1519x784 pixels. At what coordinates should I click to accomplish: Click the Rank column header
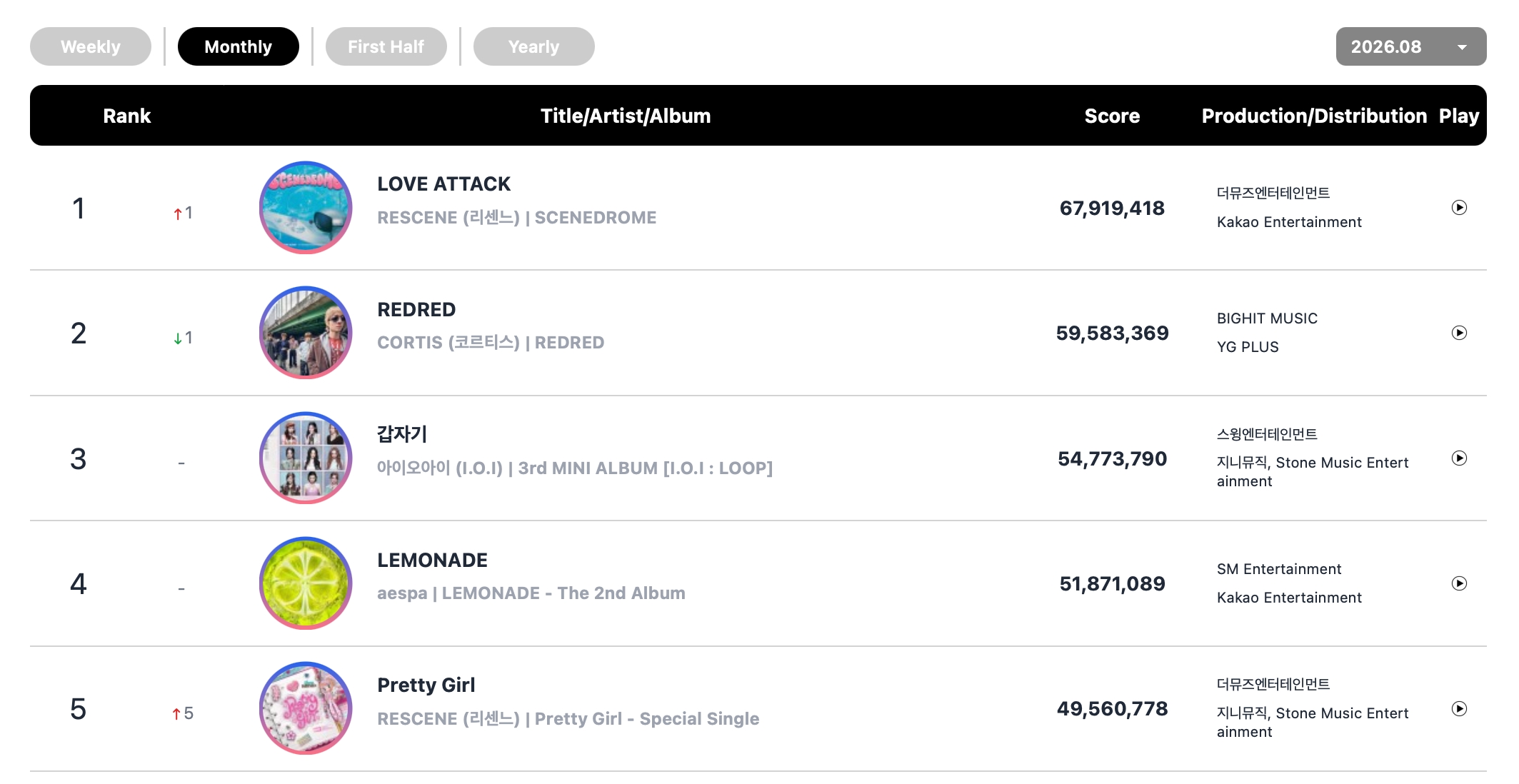click(127, 116)
